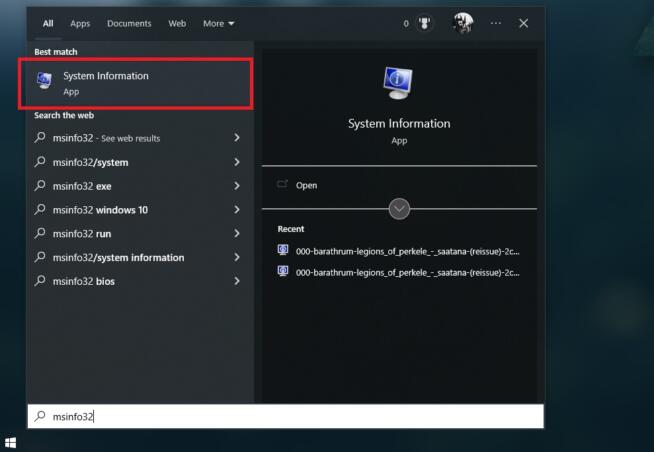Image resolution: width=654 pixels, height=452 pixels.
Task: Click magnifier beside 'msinfo32 windows 10'
Action: pyautogui.click(x=40, y=209)
